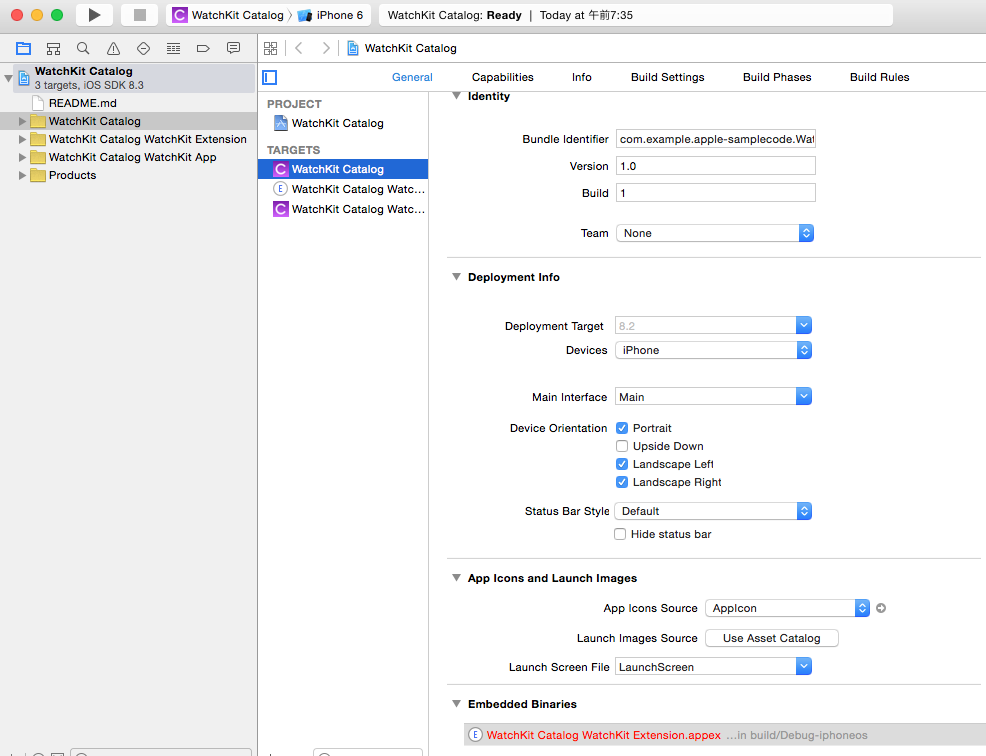Switch to the Build Settings tab

(667, 77)
